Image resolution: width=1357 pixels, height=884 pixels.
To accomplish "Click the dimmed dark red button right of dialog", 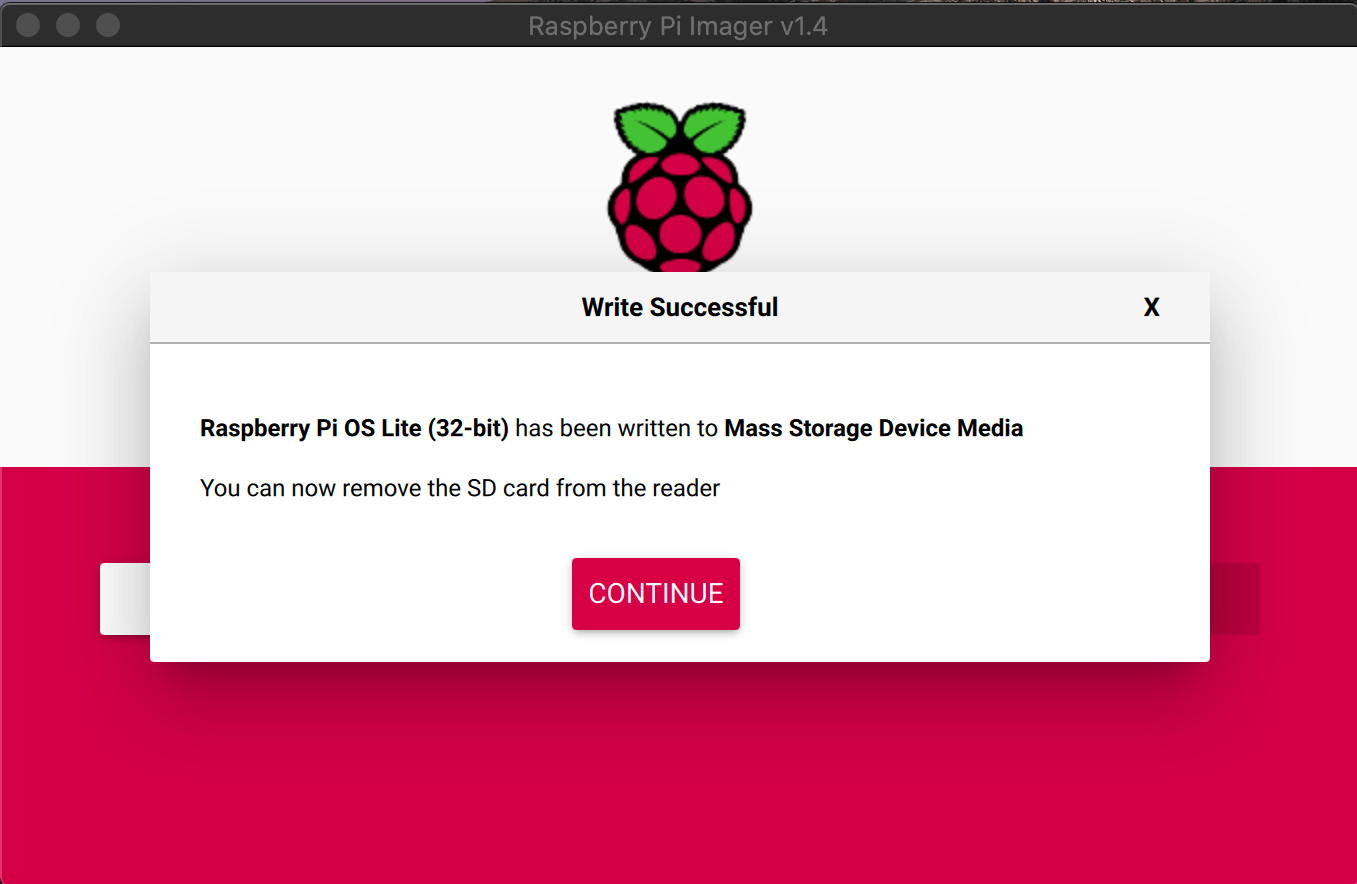I will [1235, 599].
